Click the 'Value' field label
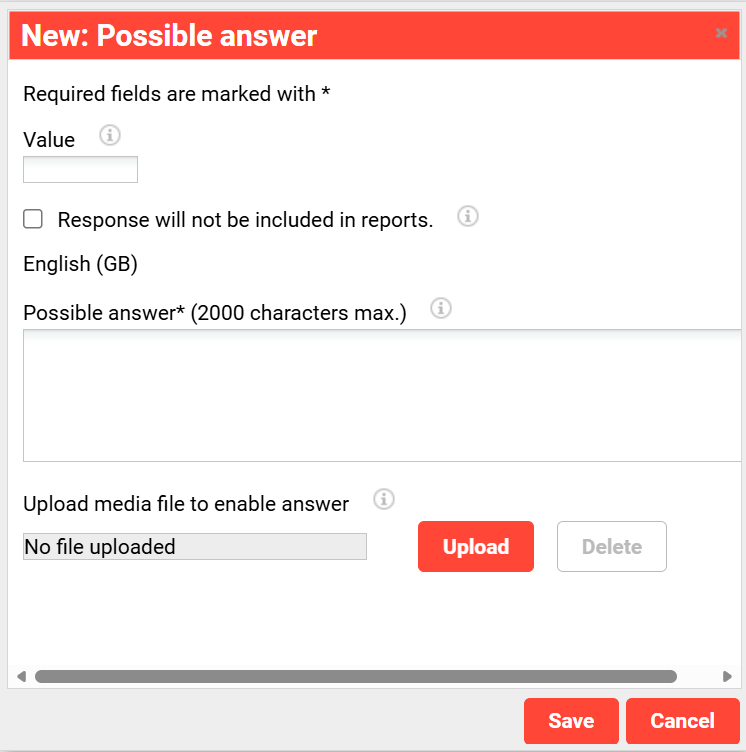 [x=49, y=140]
